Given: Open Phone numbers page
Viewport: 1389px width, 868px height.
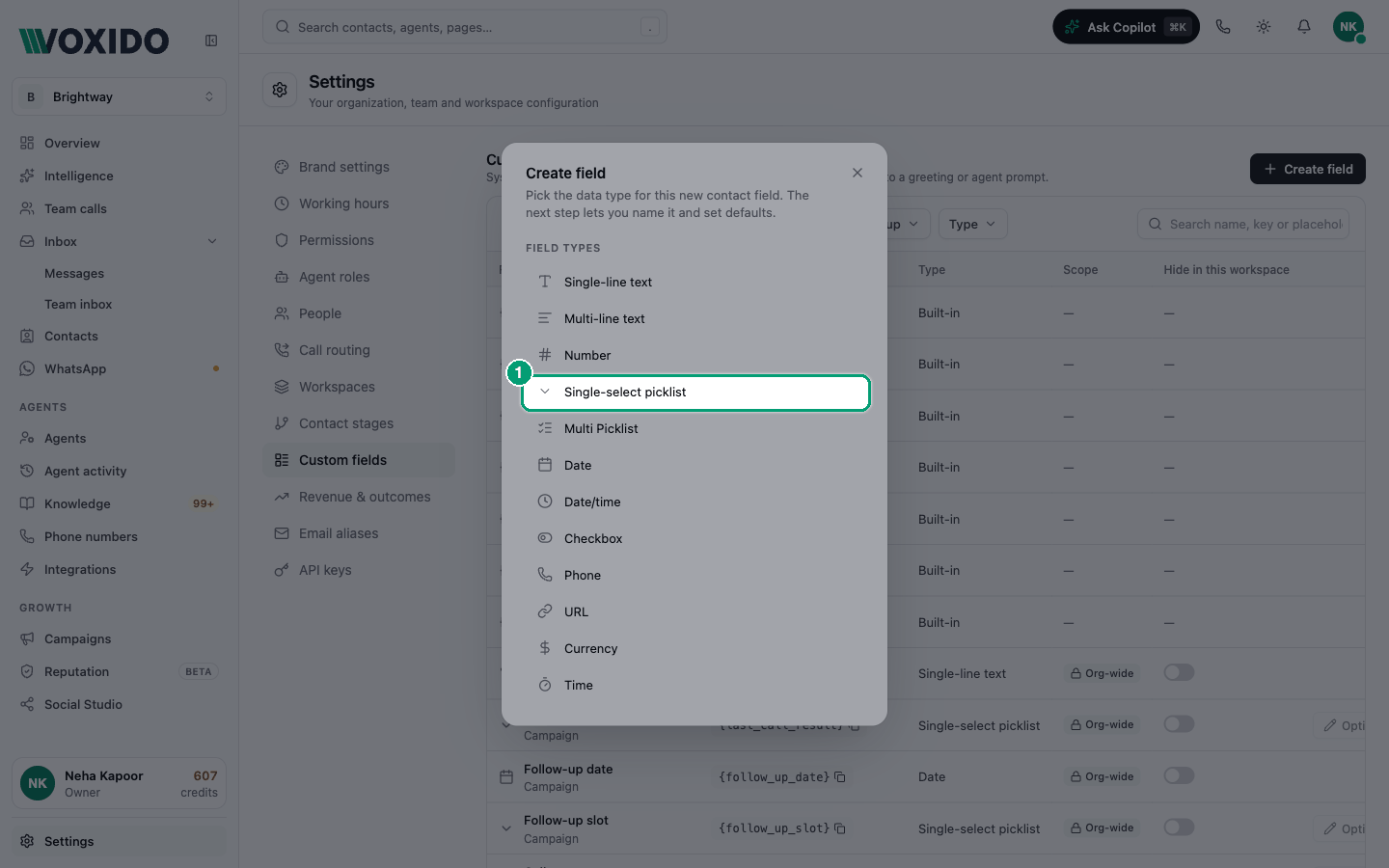Looking at the screenshot, I should [120, 536].
